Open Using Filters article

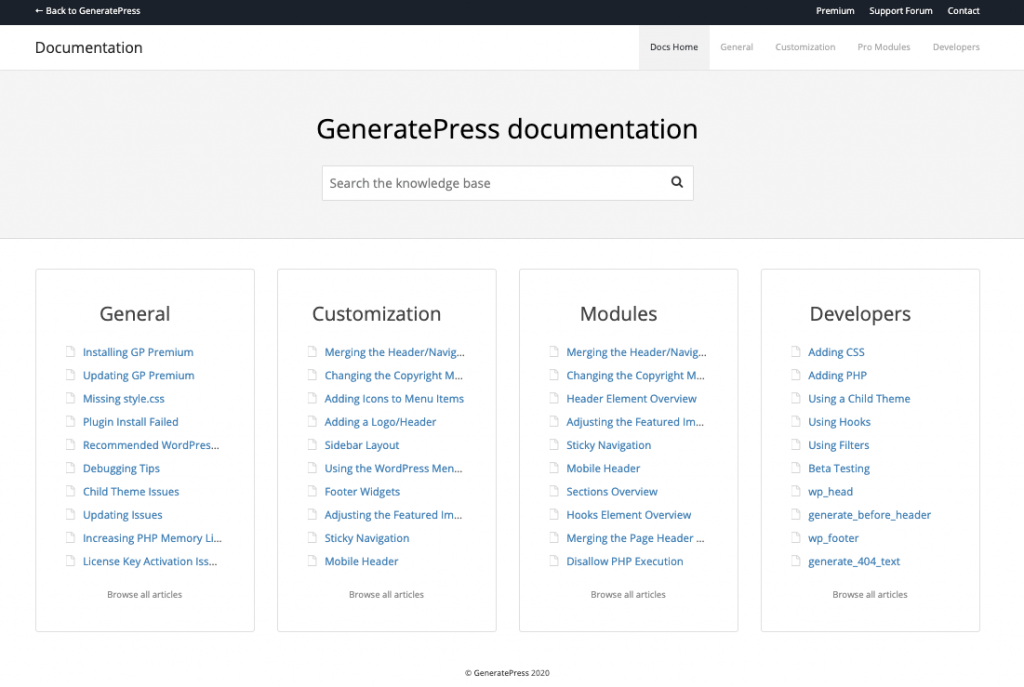click(x=839, y=445)
